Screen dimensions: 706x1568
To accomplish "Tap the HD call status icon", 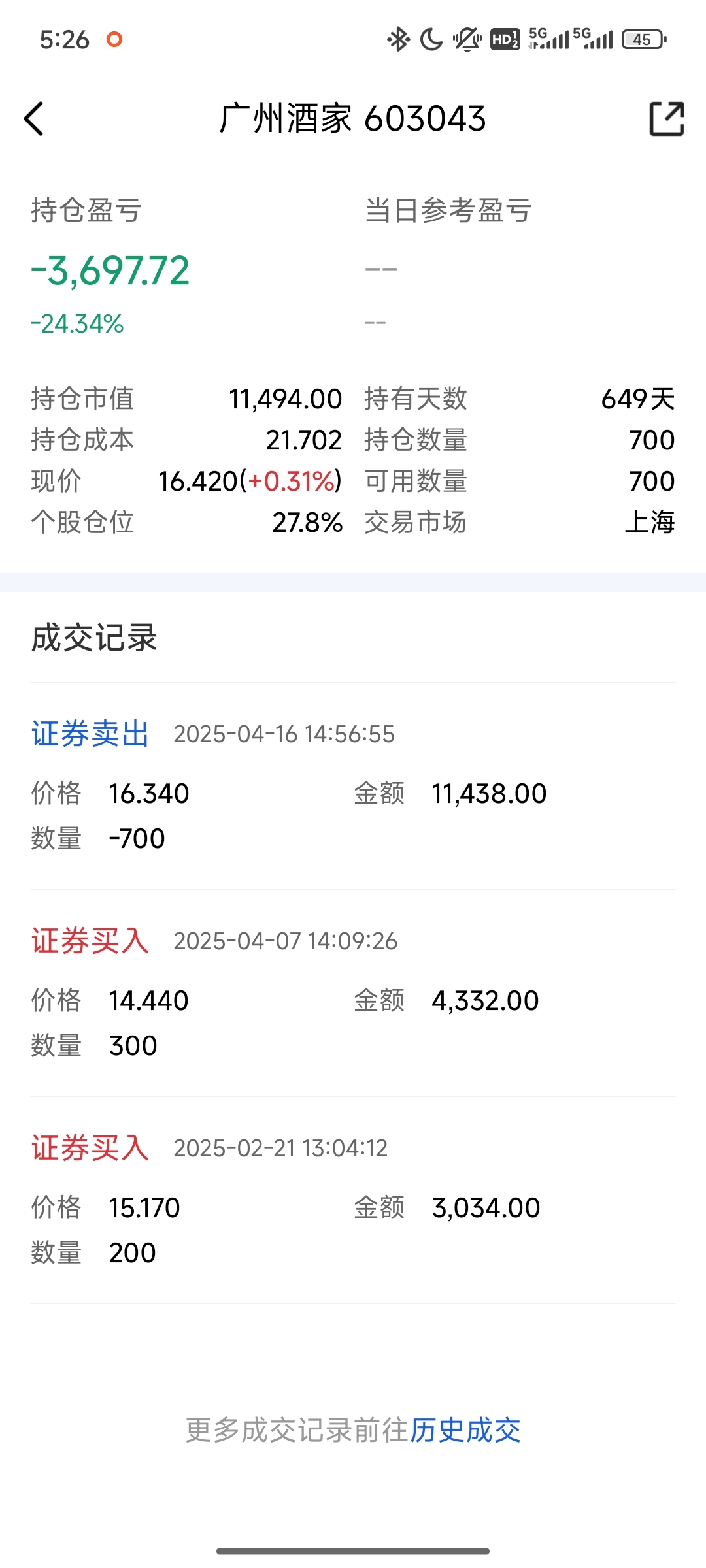I will 505,40.
